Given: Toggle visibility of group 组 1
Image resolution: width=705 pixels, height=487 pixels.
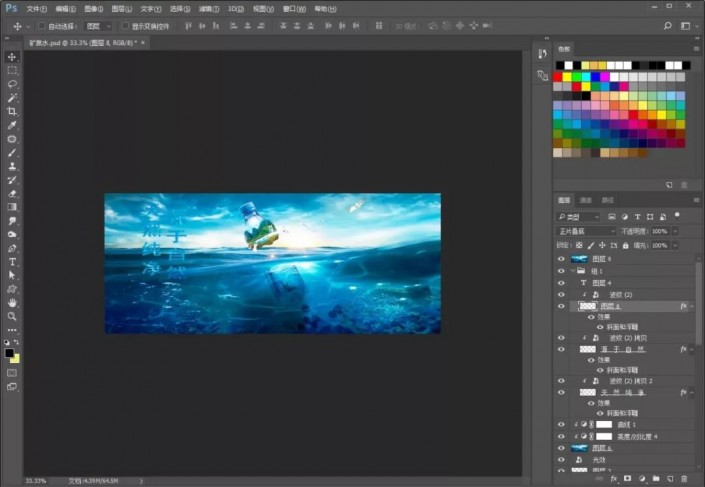Looking at the screenshot, I should point(561,271).
